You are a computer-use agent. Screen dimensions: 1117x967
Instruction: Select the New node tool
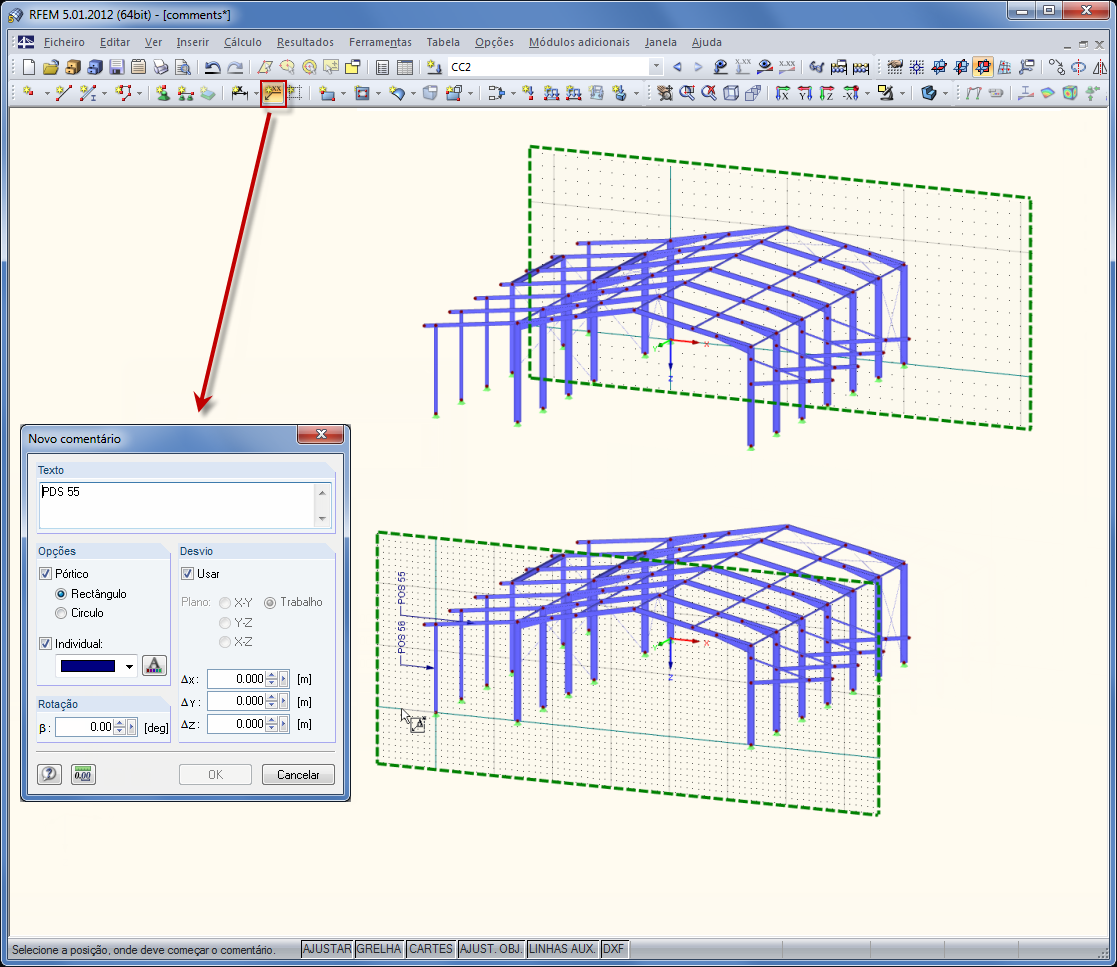(x=28, y=93)
